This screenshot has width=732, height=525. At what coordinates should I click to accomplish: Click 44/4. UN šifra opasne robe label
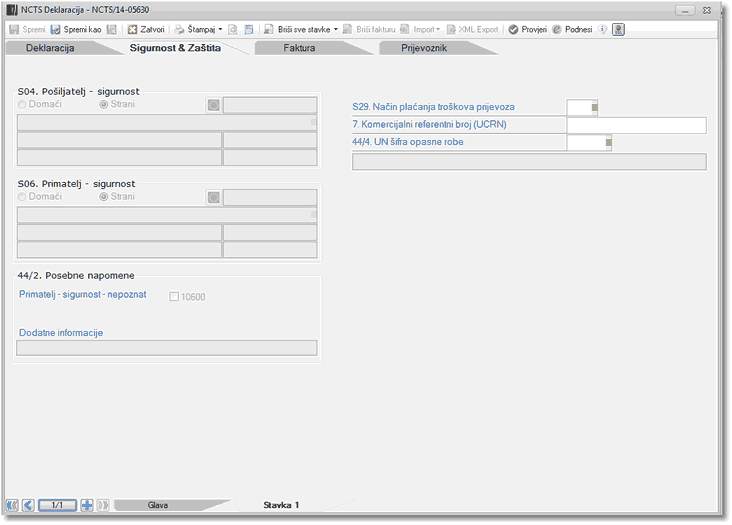click(408, 142)
